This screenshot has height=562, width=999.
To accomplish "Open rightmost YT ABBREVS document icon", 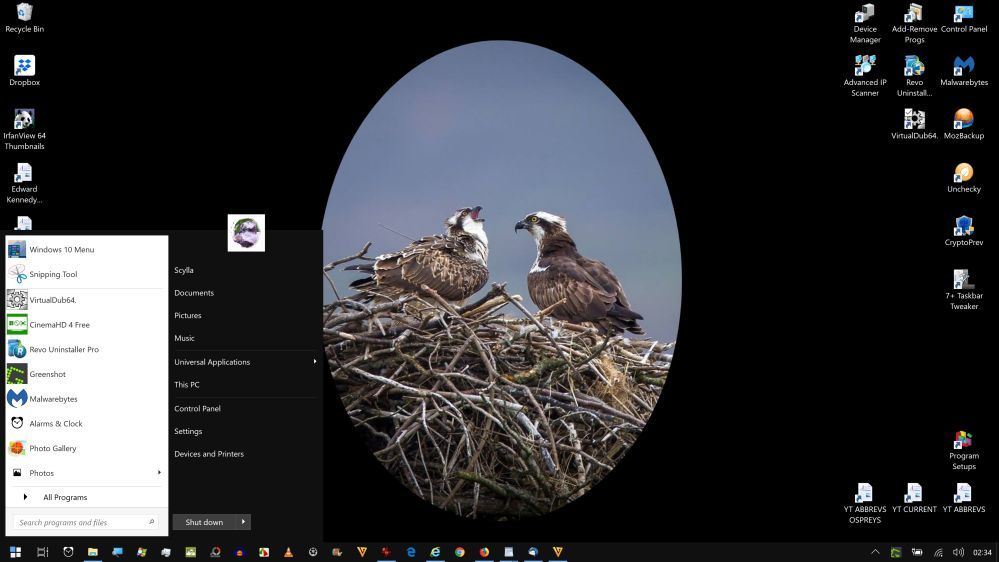I will [964, 498].
